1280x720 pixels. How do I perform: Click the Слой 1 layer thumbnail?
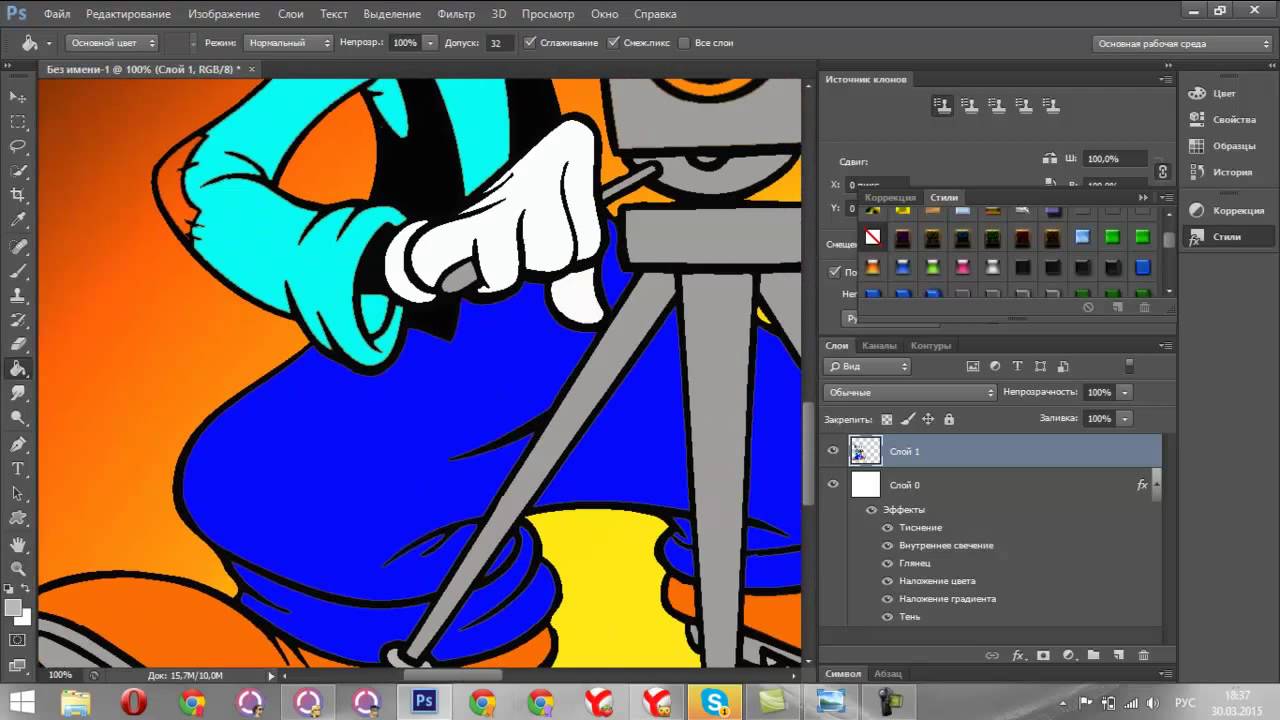[865, 451]
